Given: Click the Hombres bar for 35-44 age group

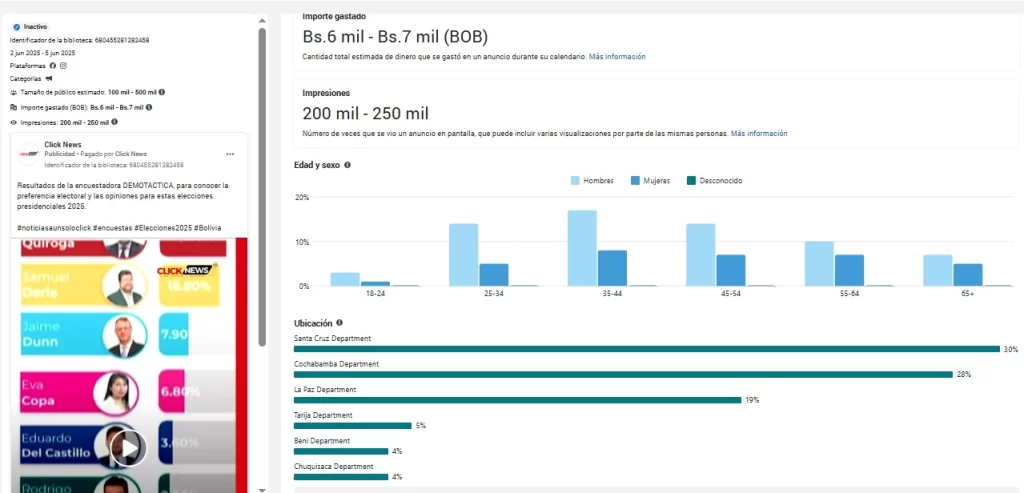Looking at the screenshot, I should [582, 248].
